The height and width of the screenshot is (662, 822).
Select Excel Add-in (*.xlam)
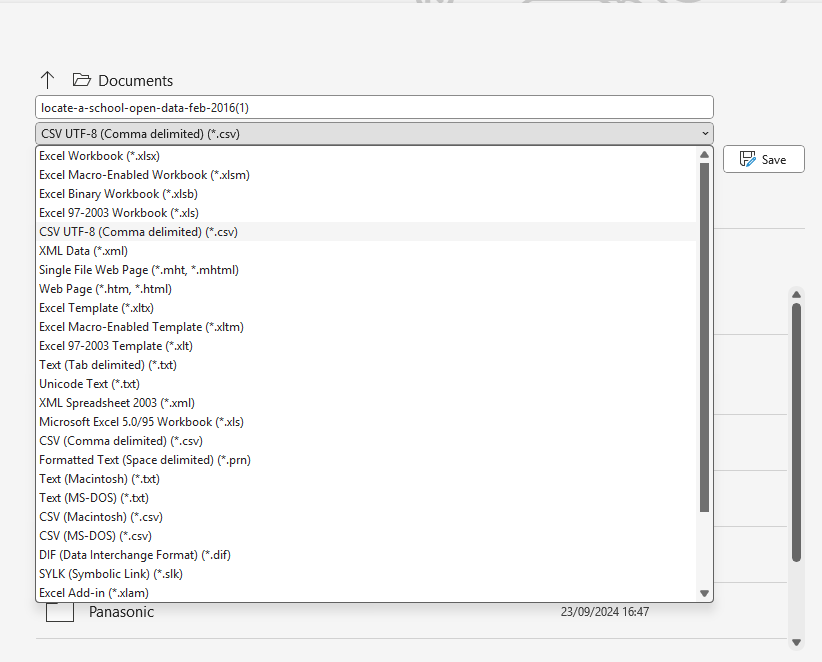367,593
